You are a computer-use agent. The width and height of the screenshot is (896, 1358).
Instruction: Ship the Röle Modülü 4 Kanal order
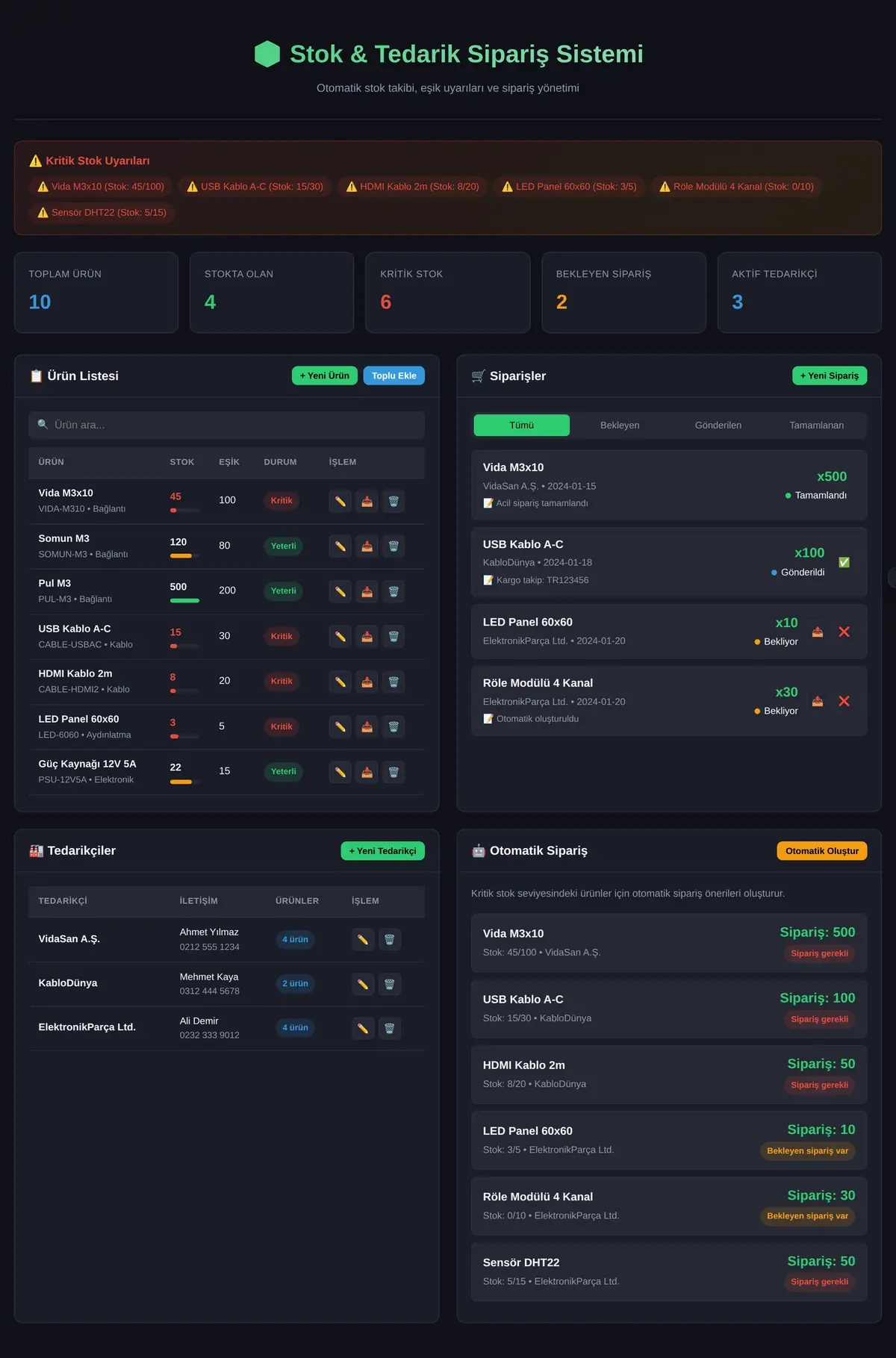tap(818, 701)
